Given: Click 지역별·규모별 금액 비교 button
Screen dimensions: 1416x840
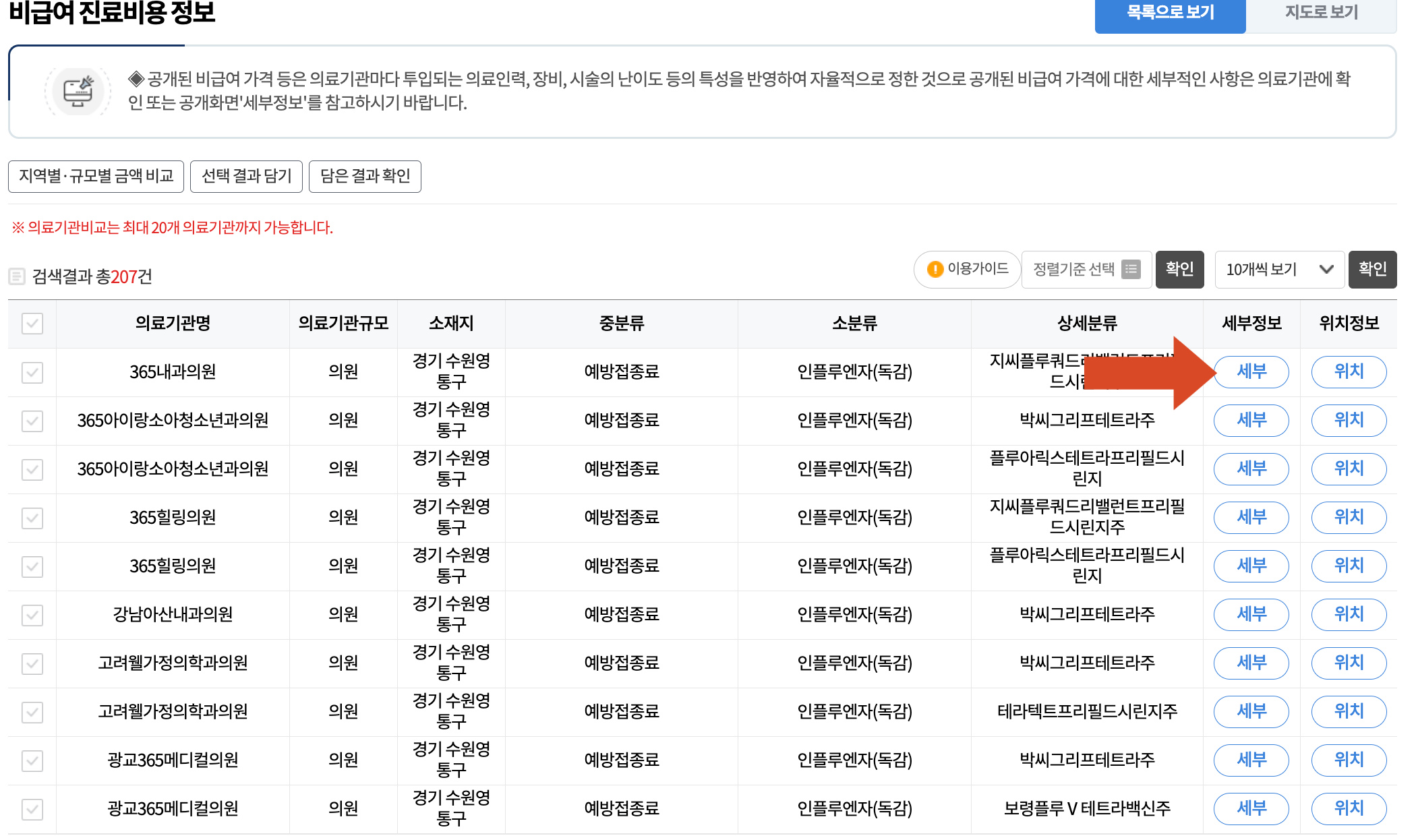Looking at the screenshot, I should (96, 177).
